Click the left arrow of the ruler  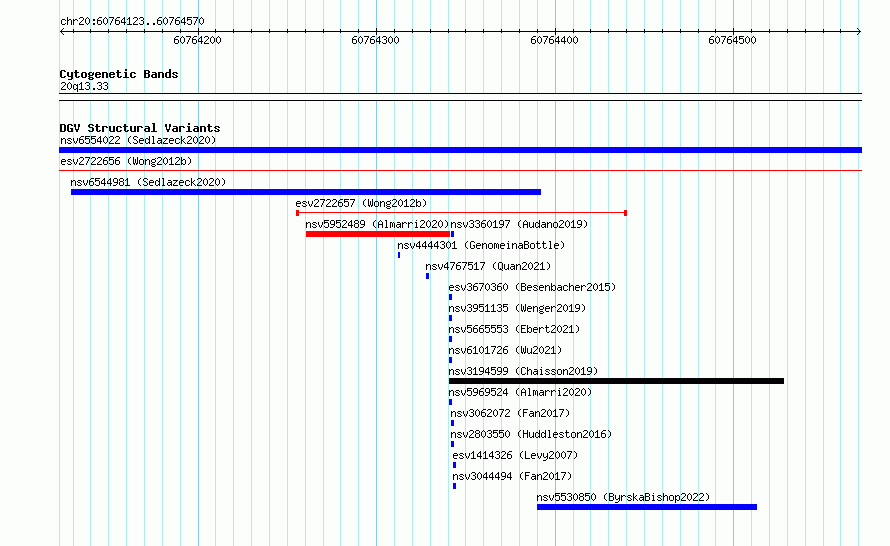click(x=62, y=32)
